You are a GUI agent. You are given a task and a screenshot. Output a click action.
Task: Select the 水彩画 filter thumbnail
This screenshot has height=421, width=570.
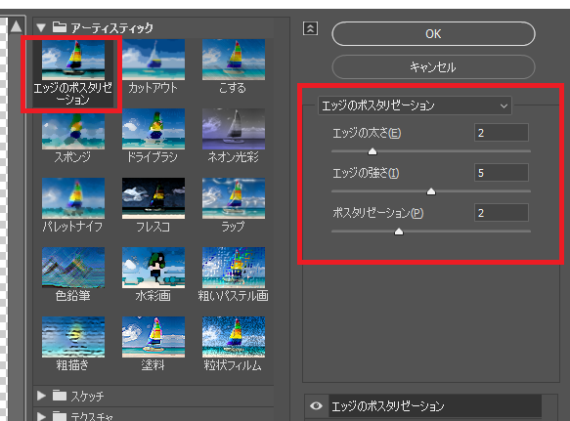click(153, 268)
